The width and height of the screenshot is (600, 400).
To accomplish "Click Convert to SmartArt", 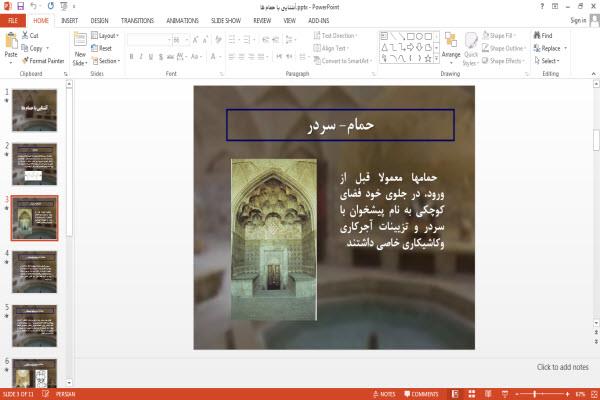I will (x=343, y=61).
